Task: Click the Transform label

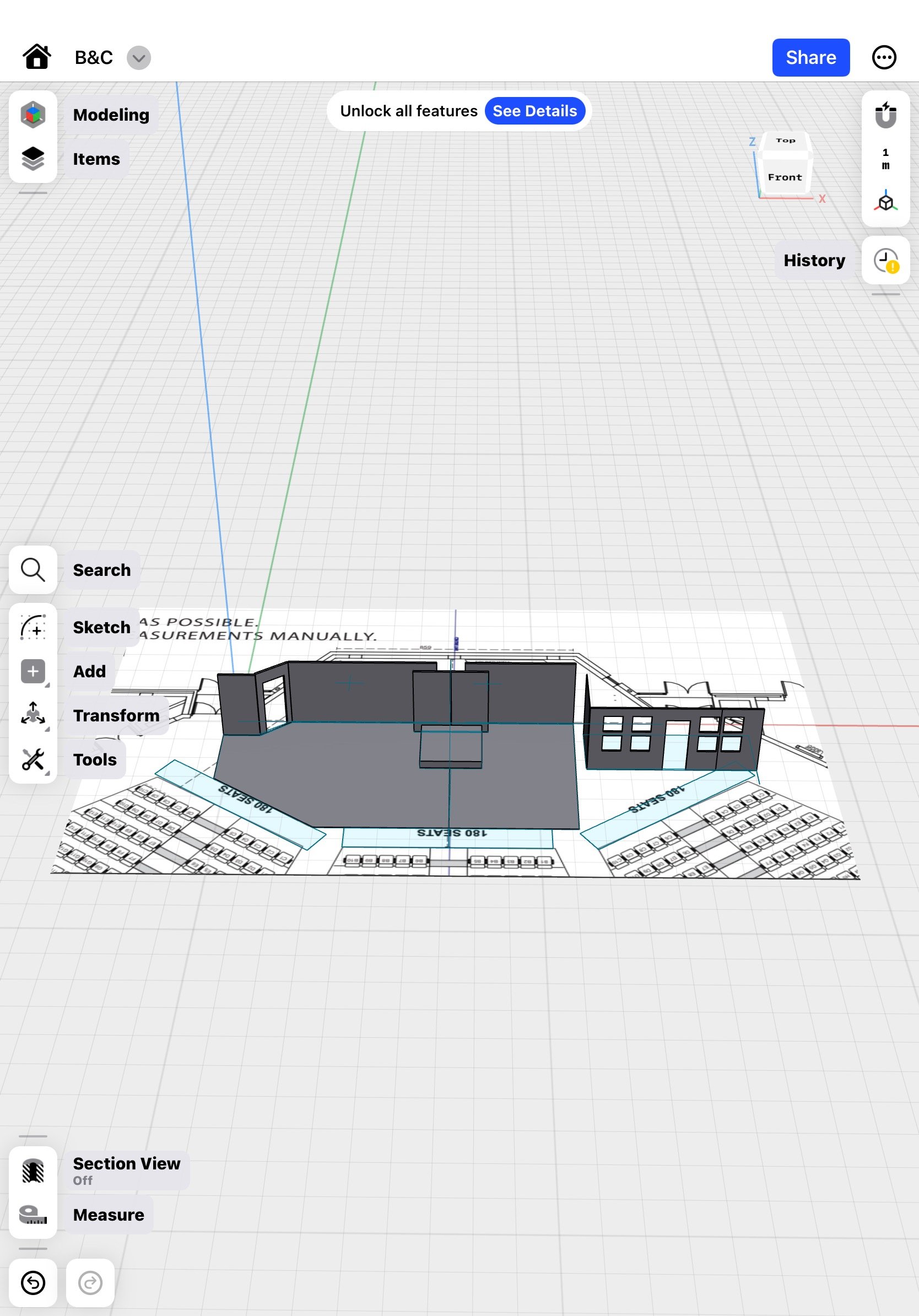Action: tap(116, 715)
